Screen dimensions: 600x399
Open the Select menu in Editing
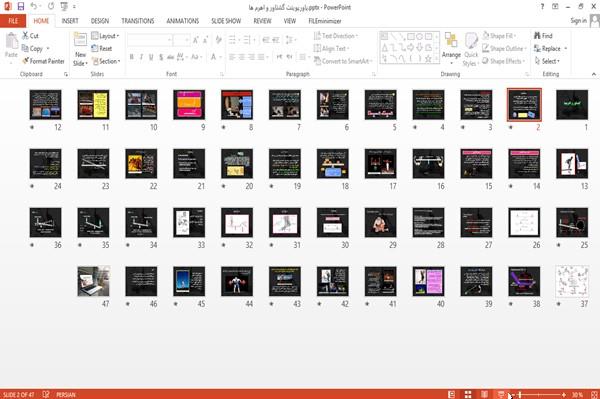(547, 61)
